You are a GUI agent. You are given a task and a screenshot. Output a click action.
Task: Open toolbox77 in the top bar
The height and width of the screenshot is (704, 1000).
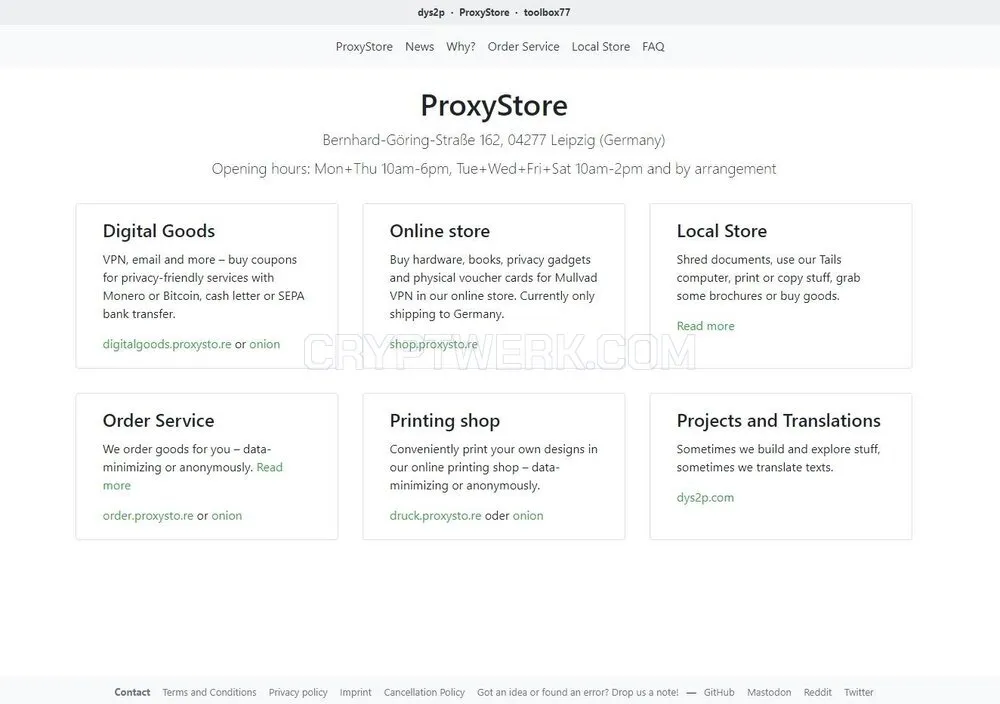pyautogui.click(x=547, y=13)
